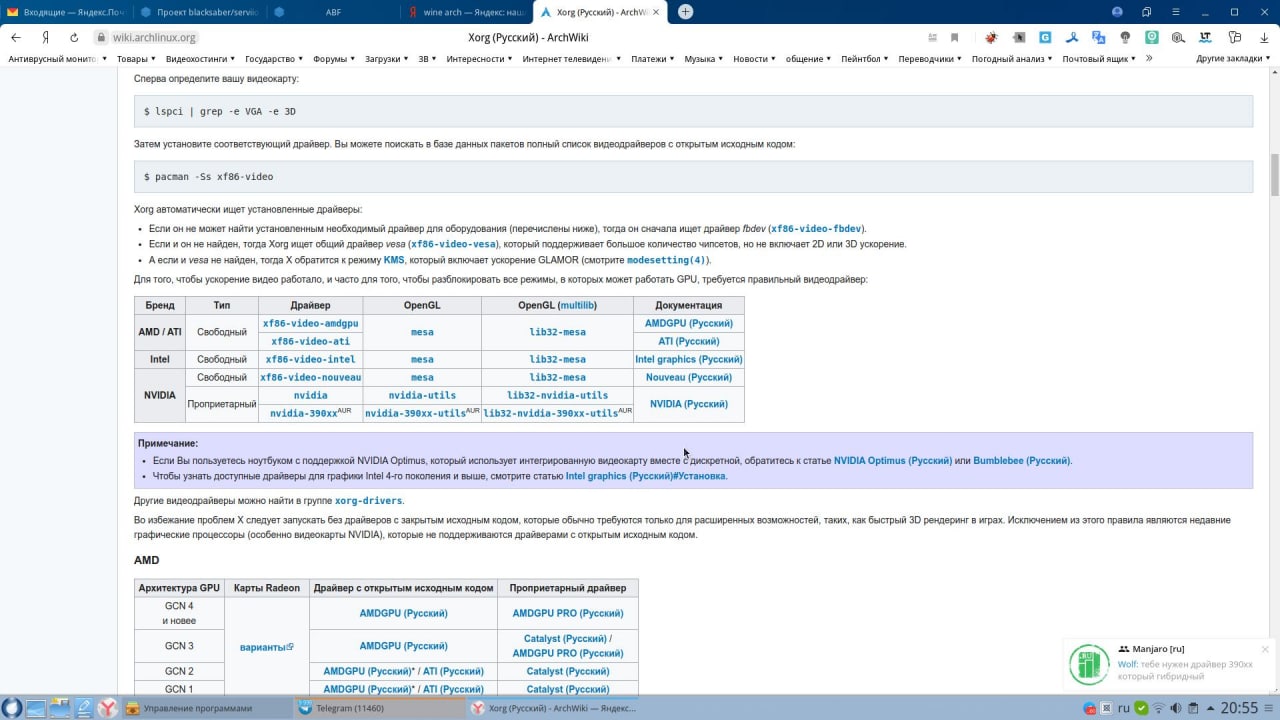The height and width of the screenshot is (720, 1280).
Task: Show hidden system tray icons
Action: pos(1210,708)
